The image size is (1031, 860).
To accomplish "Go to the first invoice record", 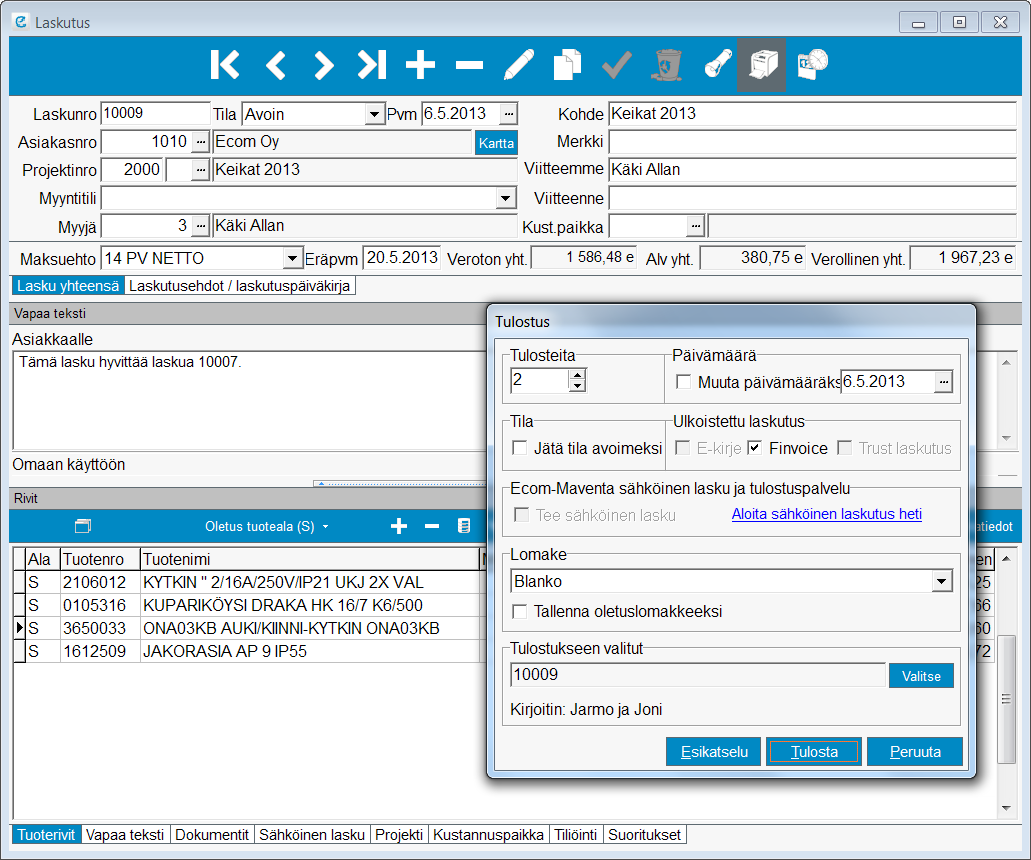I will point(225,65).
